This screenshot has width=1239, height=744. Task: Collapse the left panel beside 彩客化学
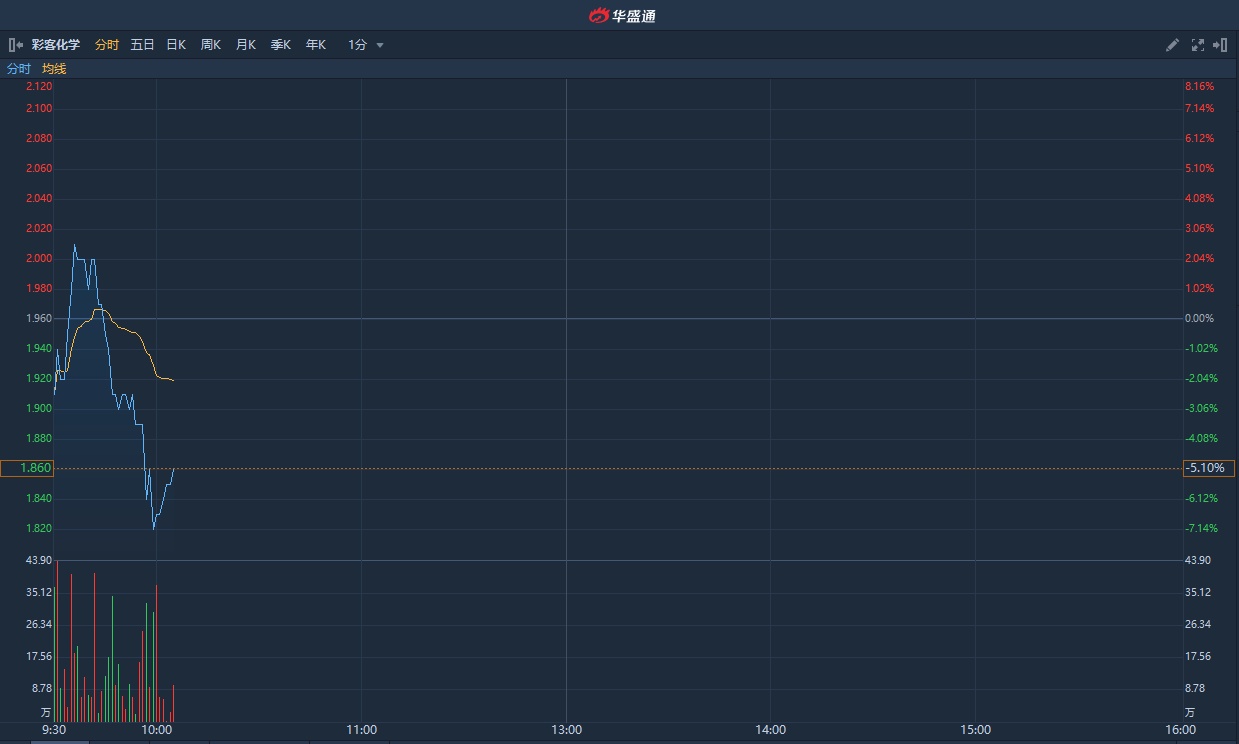15,45
